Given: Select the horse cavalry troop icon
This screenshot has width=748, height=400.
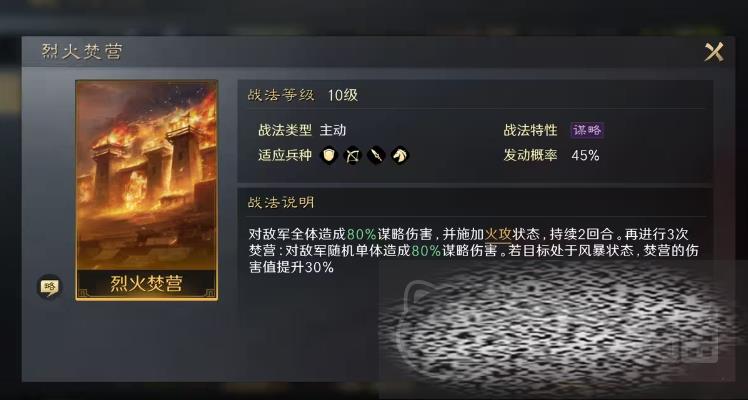Looking at the screenshot, I should [x=400, y=155].
